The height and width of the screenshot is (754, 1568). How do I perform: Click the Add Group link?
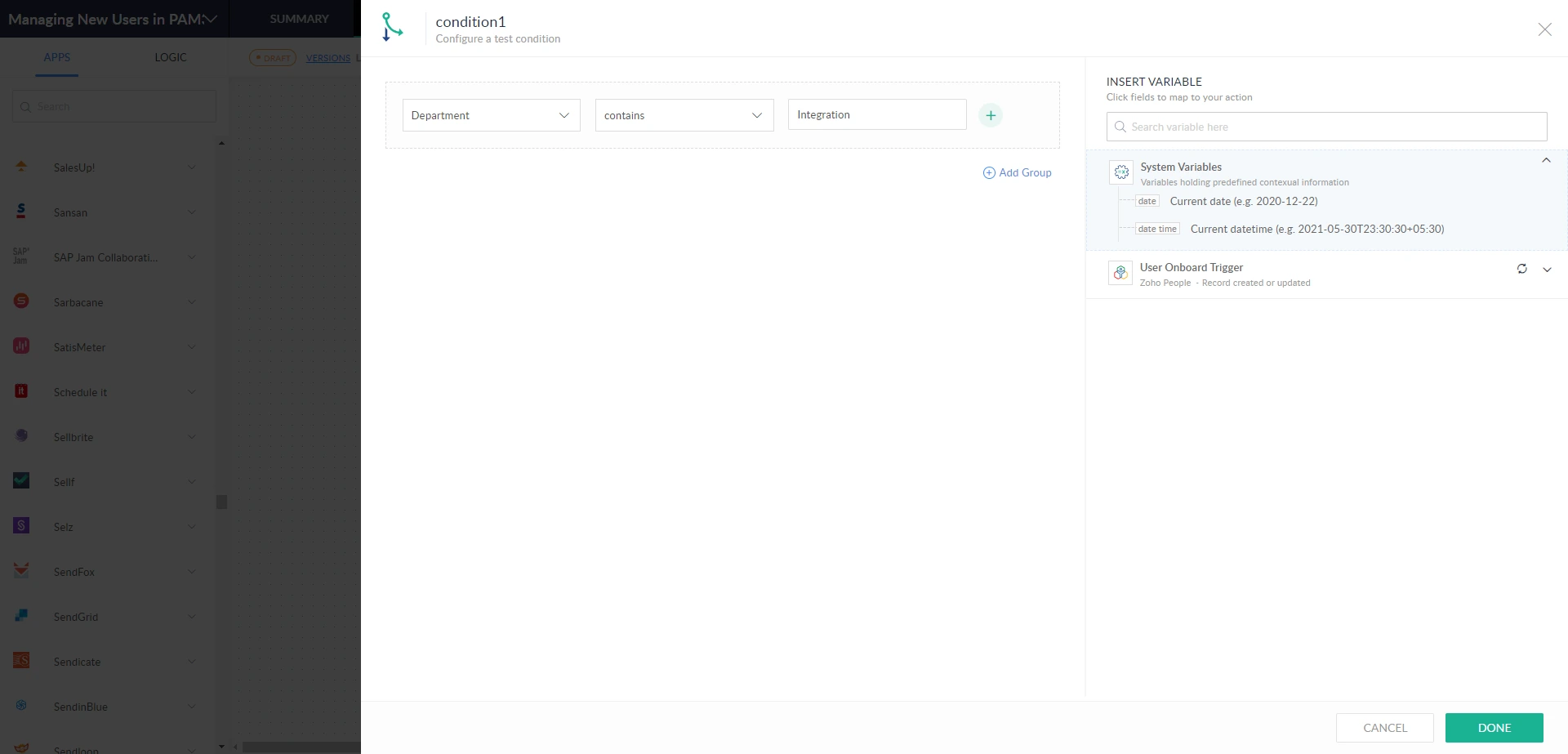tap(1017, 172)
